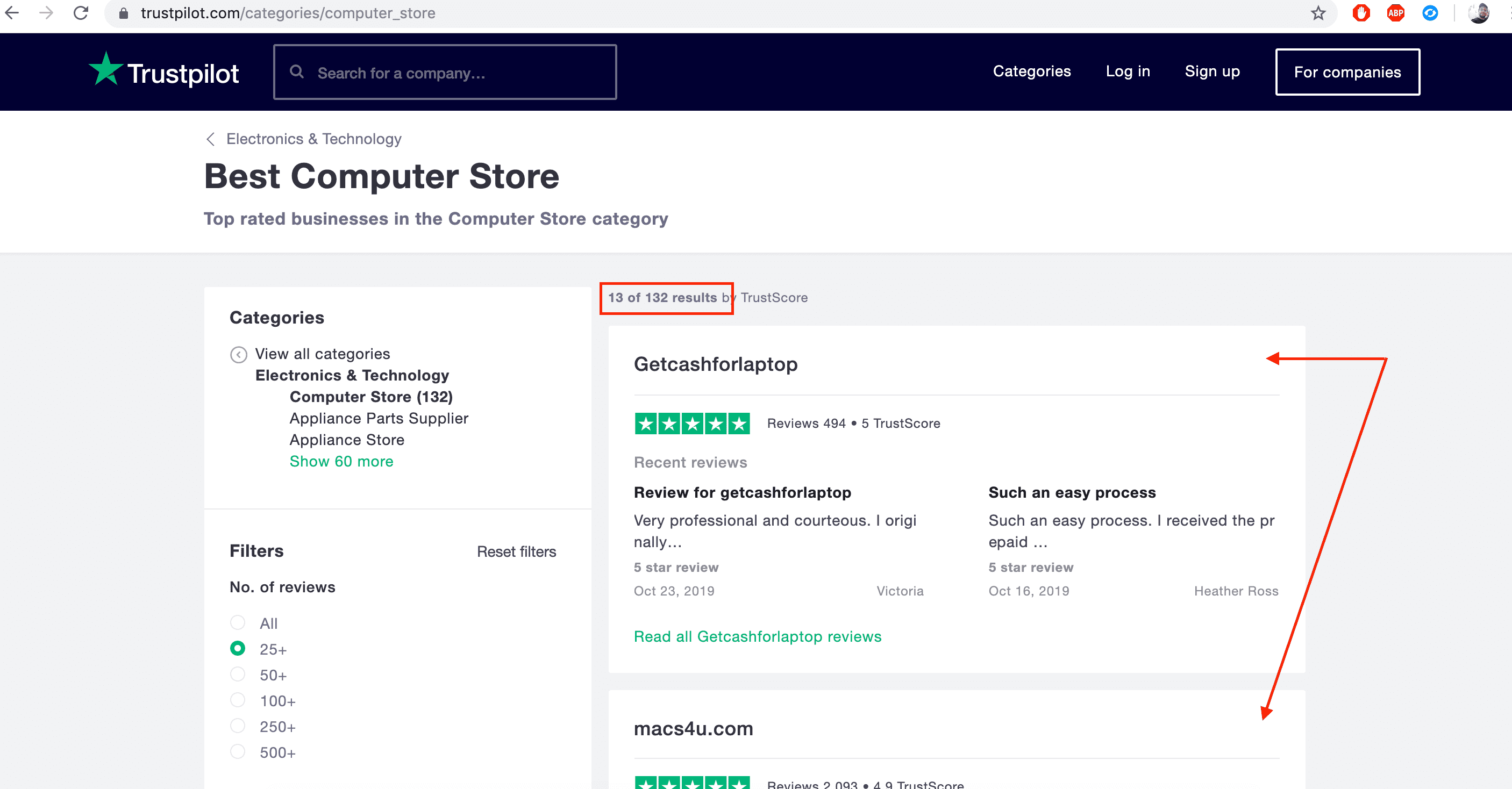Go to Electronics & Technology breadcrumb
The image size is (1512, 789).
tap(313, 139)
